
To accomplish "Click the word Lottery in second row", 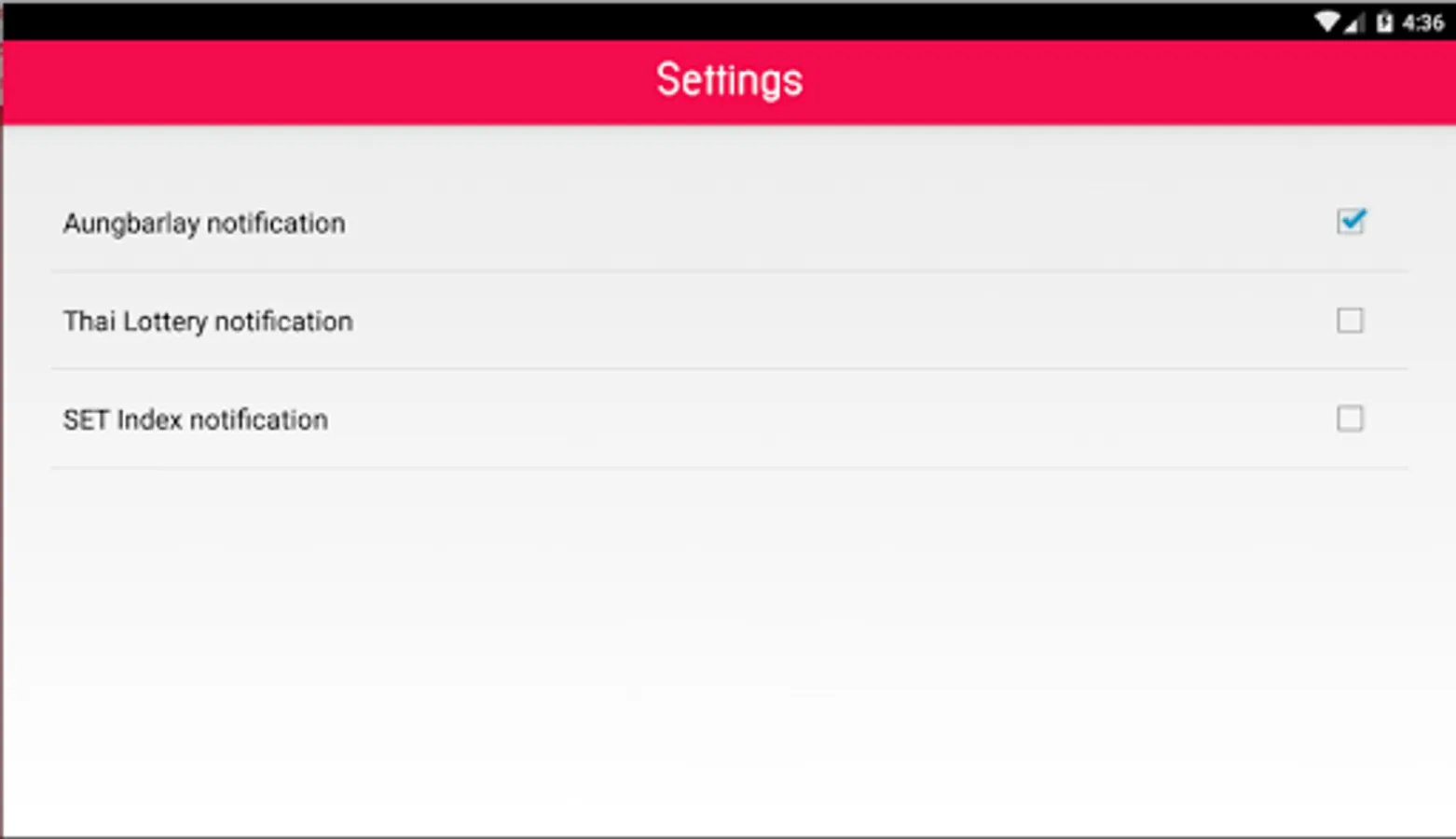I will pos(165,322).
